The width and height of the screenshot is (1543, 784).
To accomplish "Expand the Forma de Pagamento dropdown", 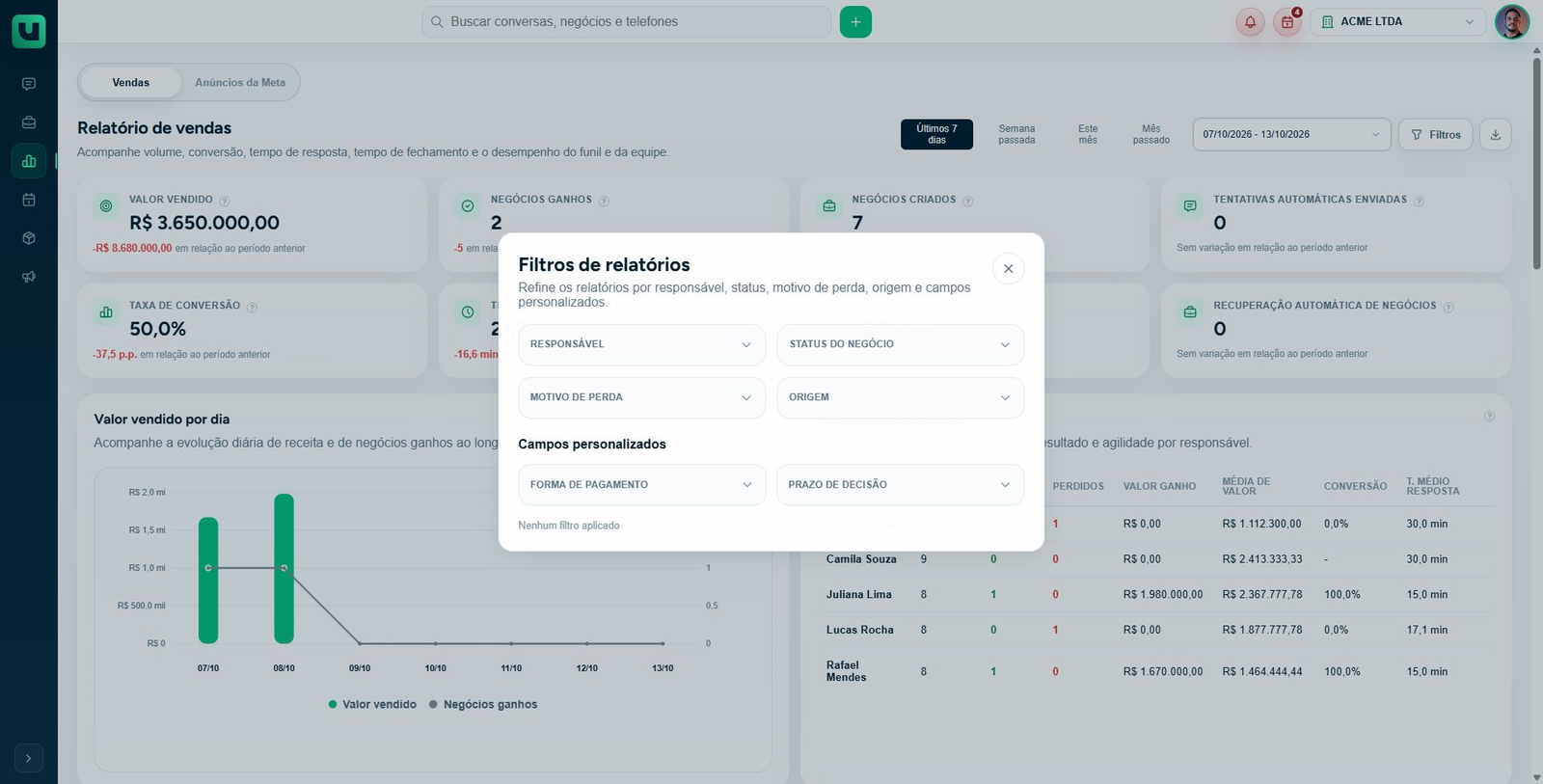I will 641,485.
